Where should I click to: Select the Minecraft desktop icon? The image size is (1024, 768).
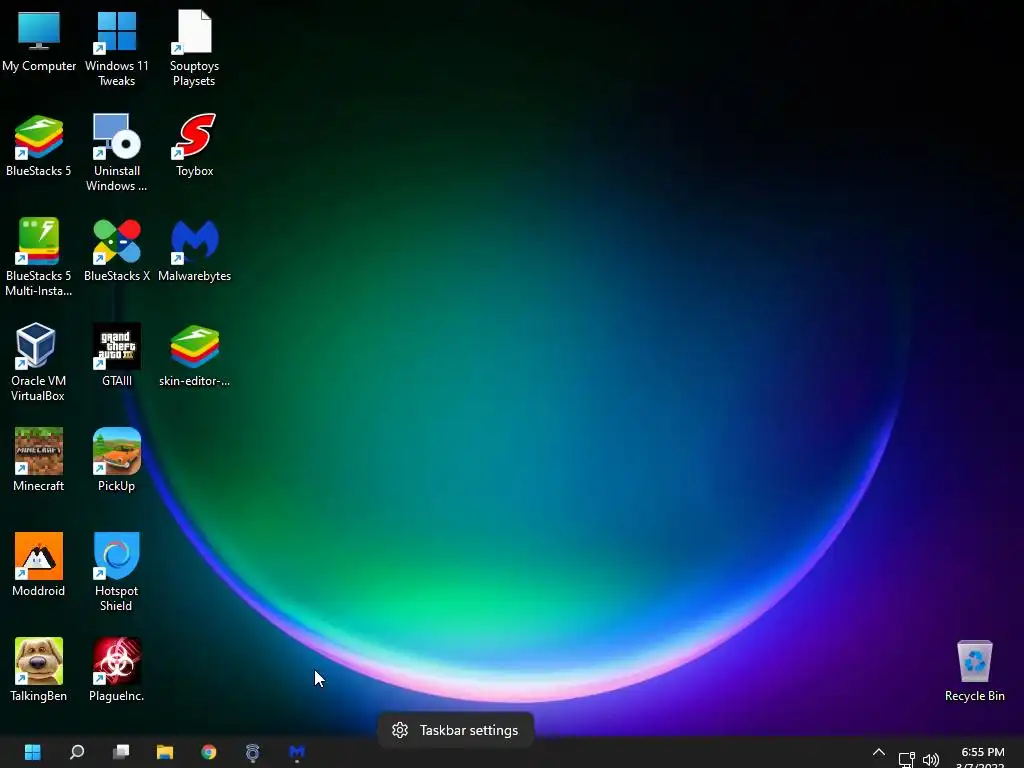(39, 460)
